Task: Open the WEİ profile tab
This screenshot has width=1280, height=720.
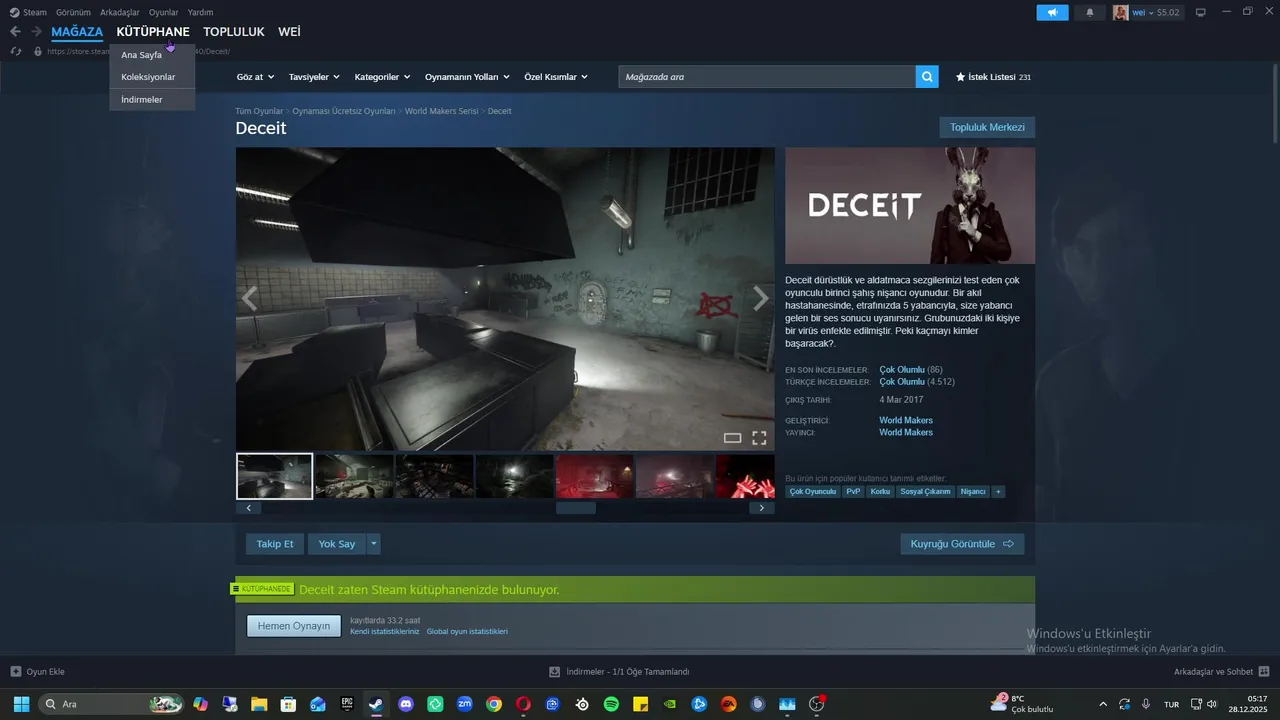Action: (x=289, y=32)
